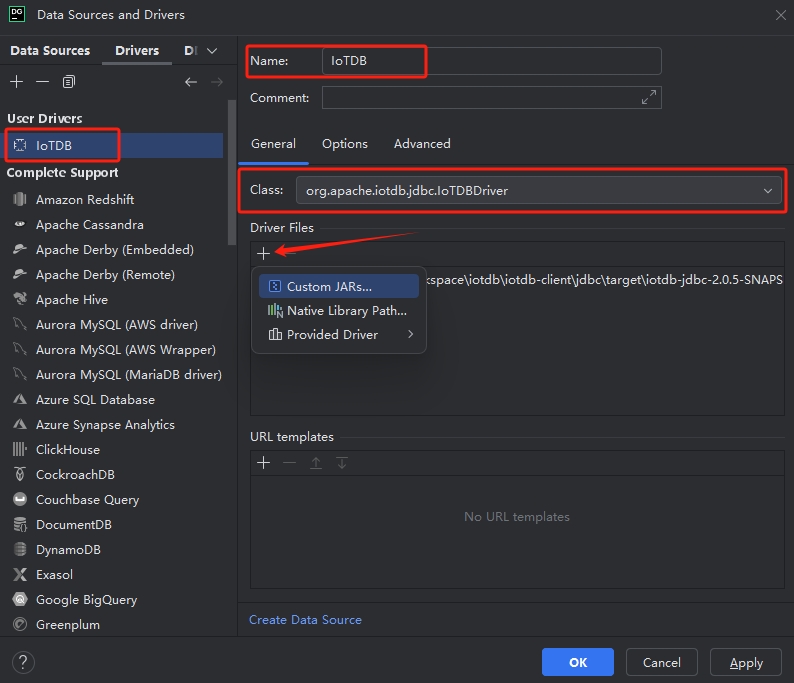794x683 pixels.
Task: Add a new URL template with plus icon
Action: (x=264, y=462)
